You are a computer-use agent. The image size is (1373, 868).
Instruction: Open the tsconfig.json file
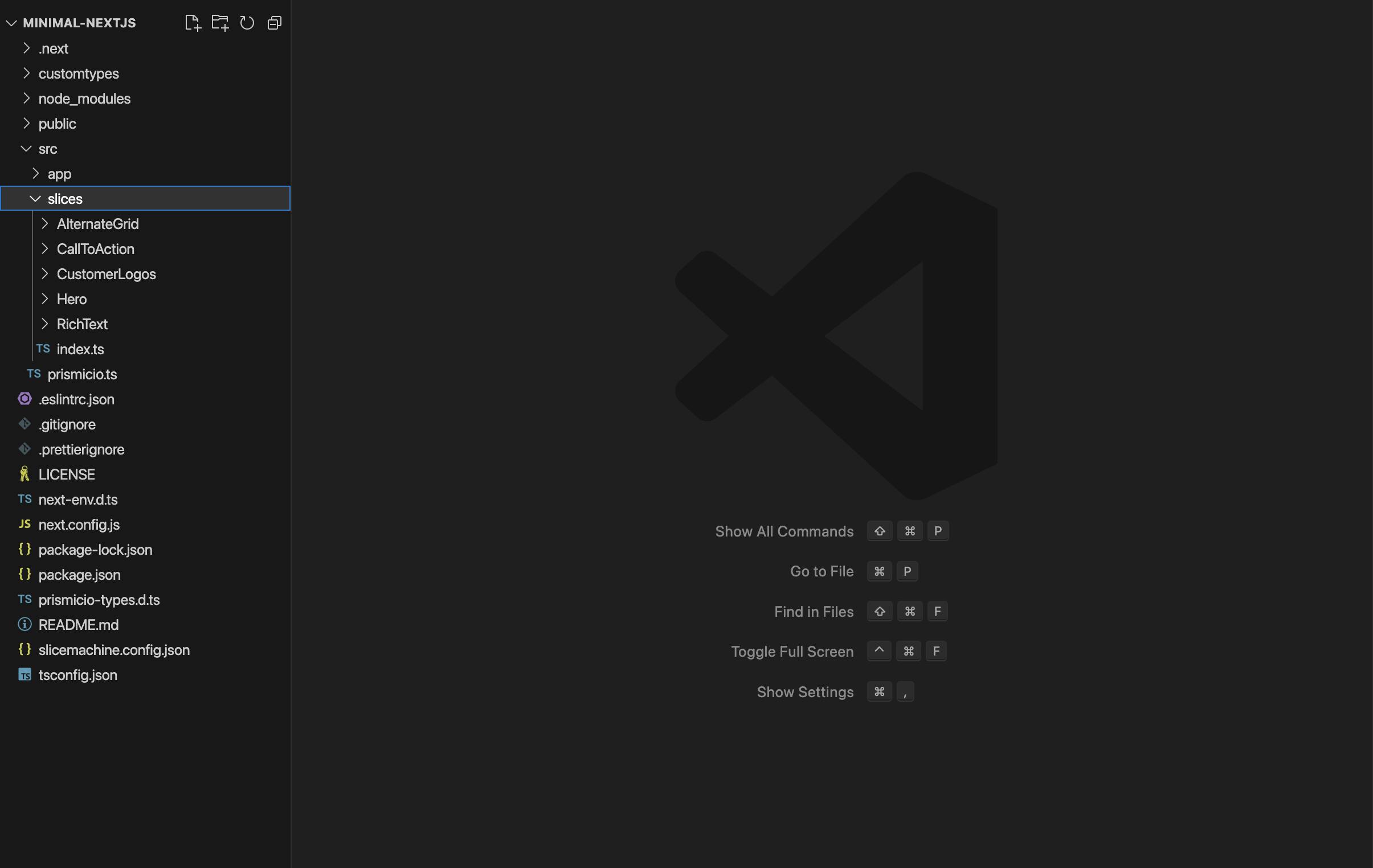coord(77,675)
